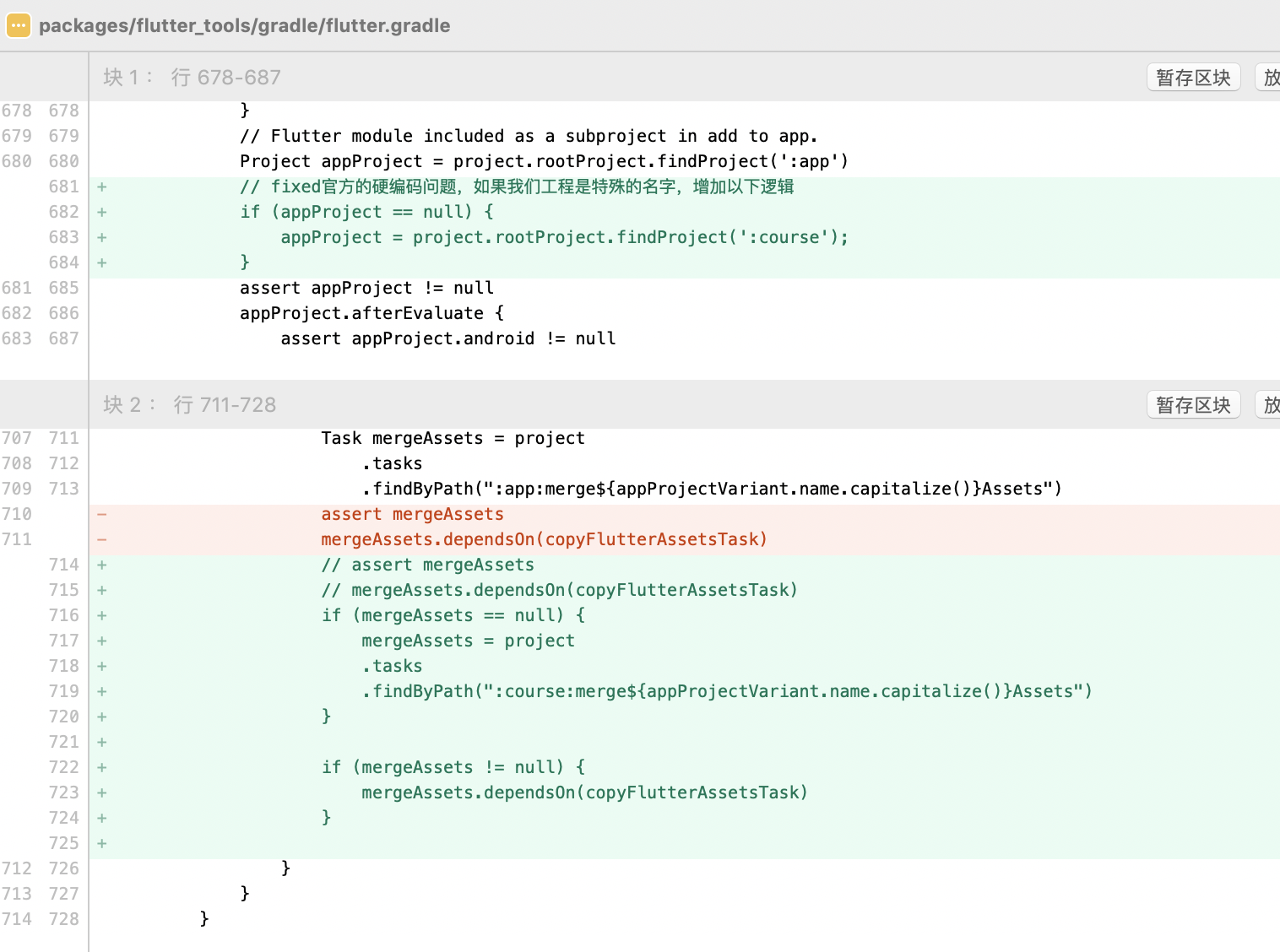Select line 'assert appProject != null'
Screen dimensions: 1280x952
coord(366,288)
